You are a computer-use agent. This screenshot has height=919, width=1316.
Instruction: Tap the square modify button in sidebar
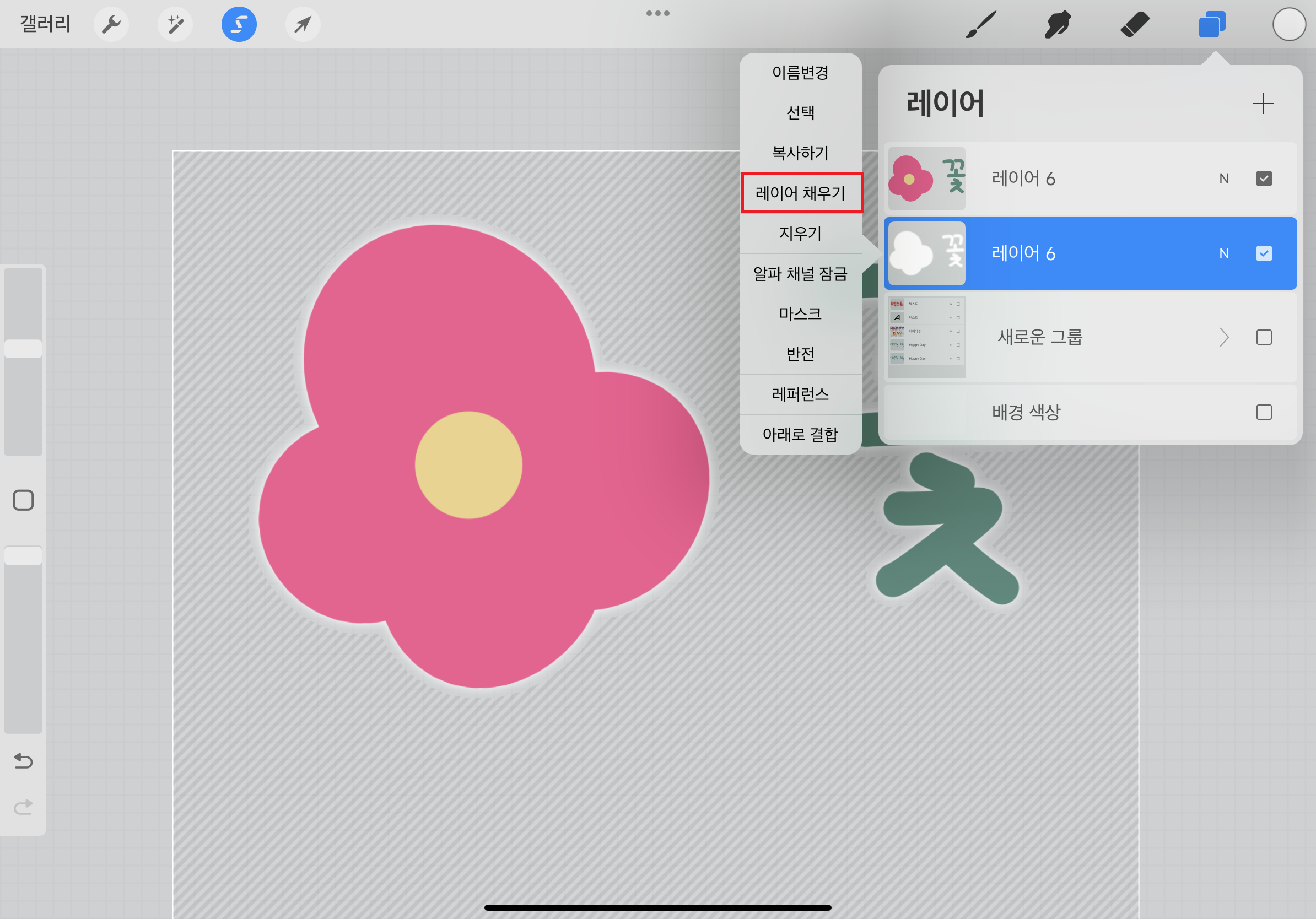click(23, 500)
